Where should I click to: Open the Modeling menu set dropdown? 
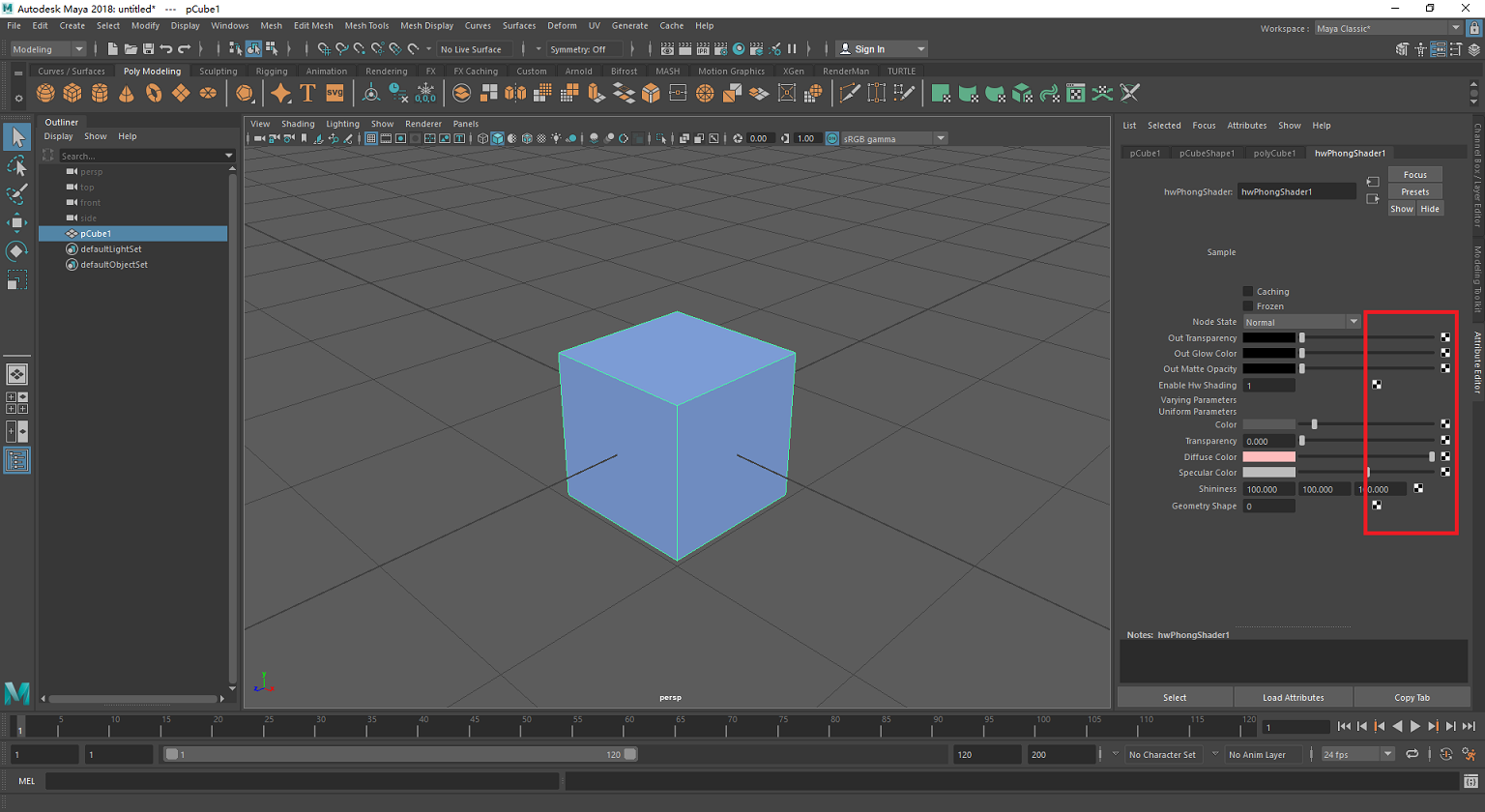tap(47, 49)
